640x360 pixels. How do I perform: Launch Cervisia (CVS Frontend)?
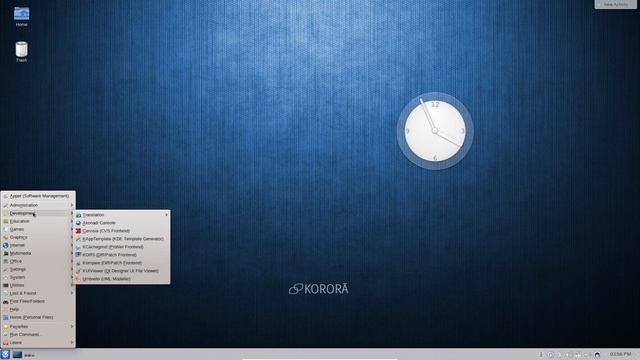coord(122,231)
